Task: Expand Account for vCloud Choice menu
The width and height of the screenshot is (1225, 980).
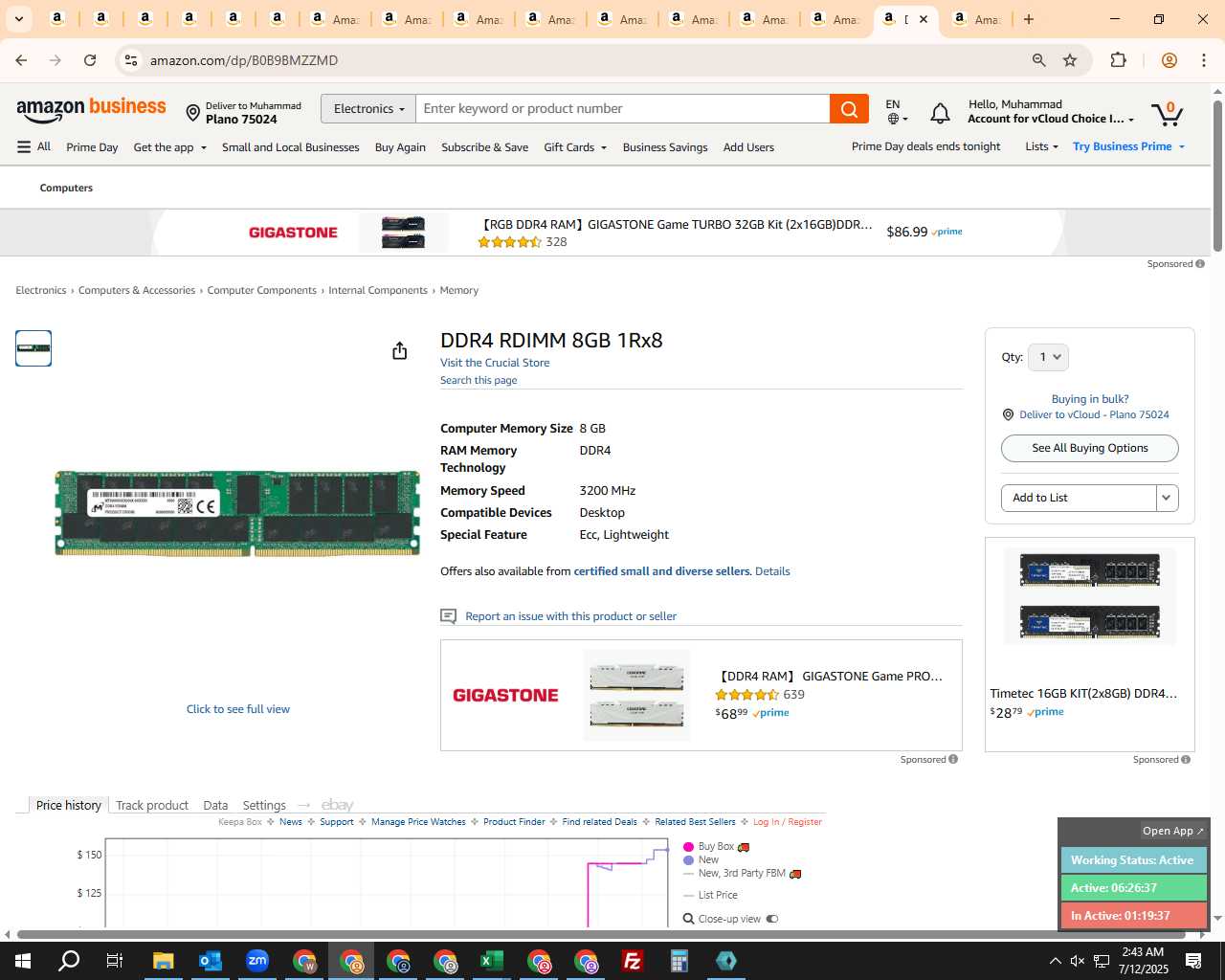Action: coord(1051,119)
